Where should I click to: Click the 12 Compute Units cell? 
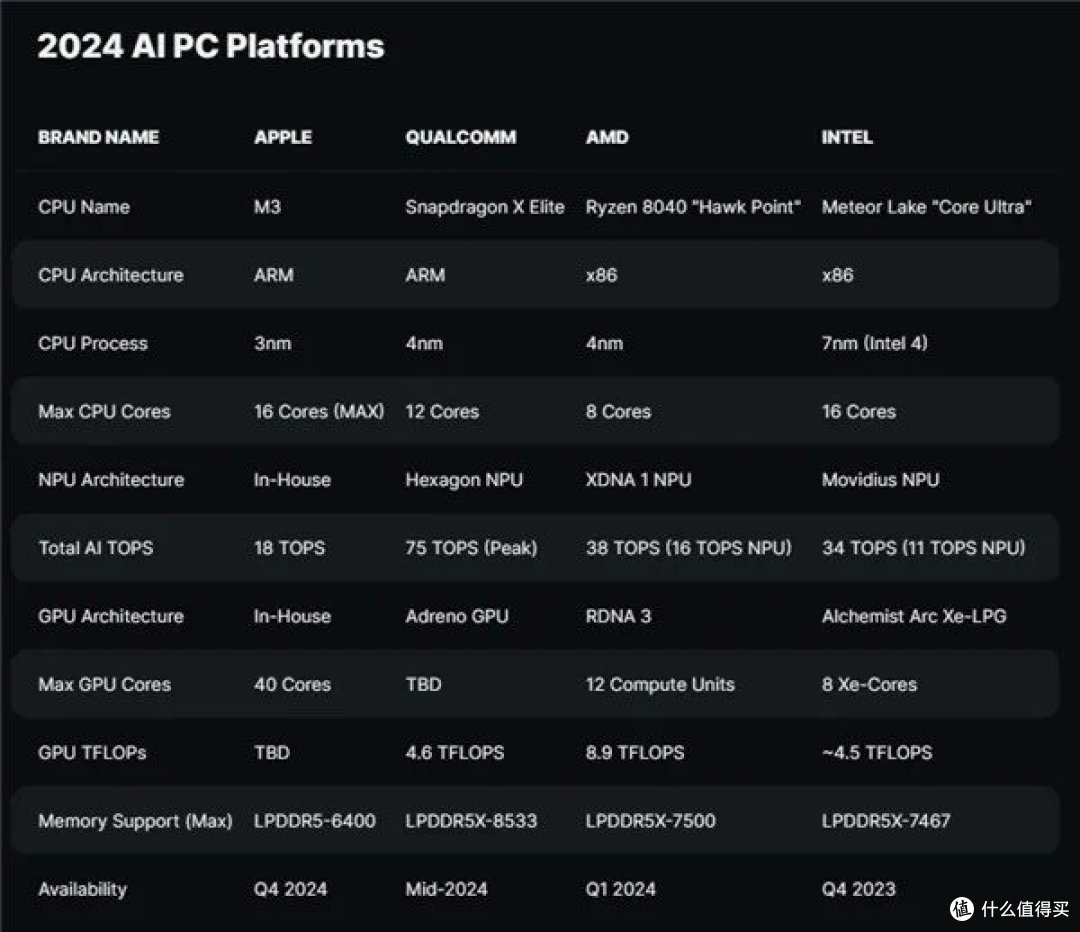(659, 685)
